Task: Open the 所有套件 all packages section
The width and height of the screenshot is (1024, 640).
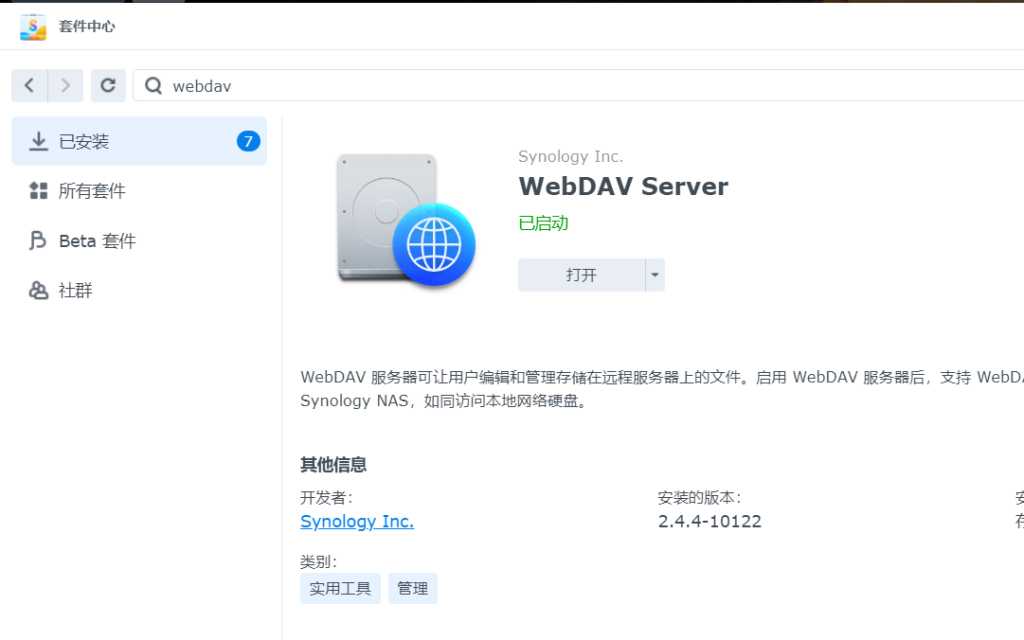Action: 139,191
